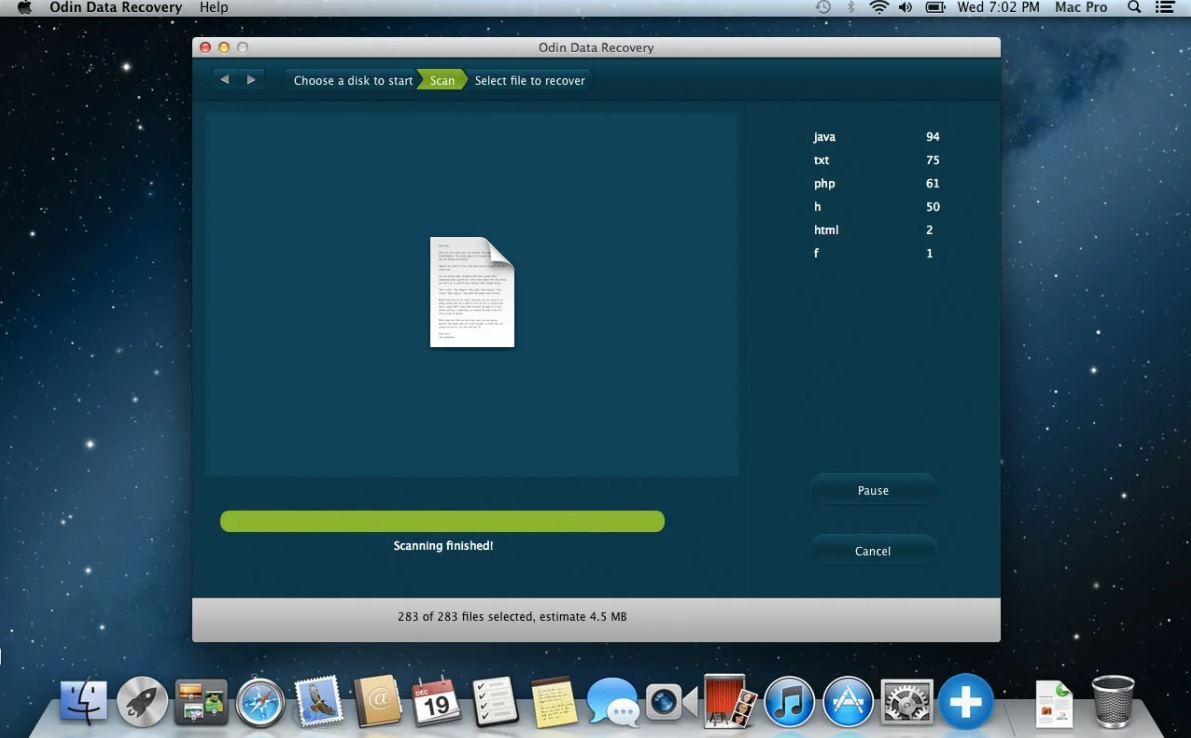Open Photo Booth in the Dock
Image resolution: width=1191 pixels, height=738 pixels.
(x=729, y=700)
